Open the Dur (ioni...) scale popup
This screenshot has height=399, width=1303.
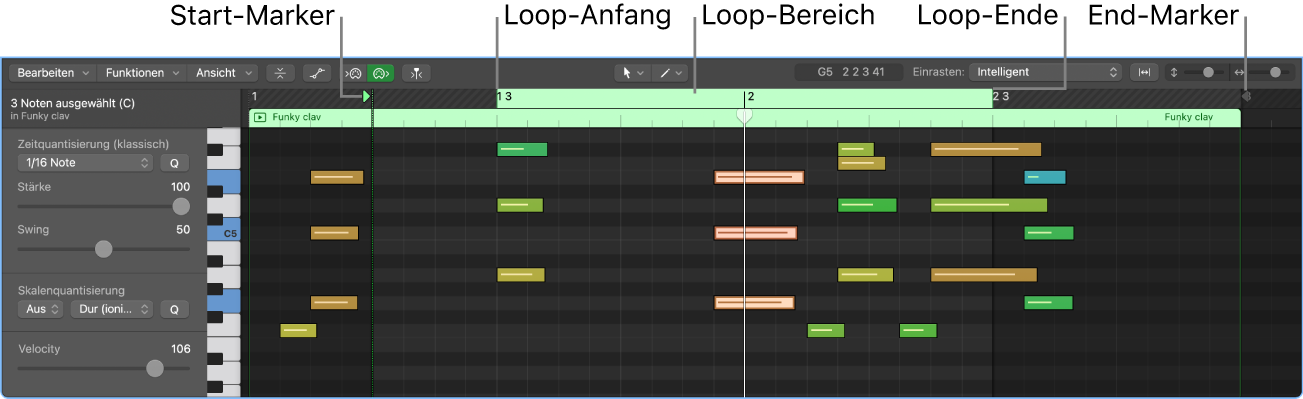coord(111,309)
